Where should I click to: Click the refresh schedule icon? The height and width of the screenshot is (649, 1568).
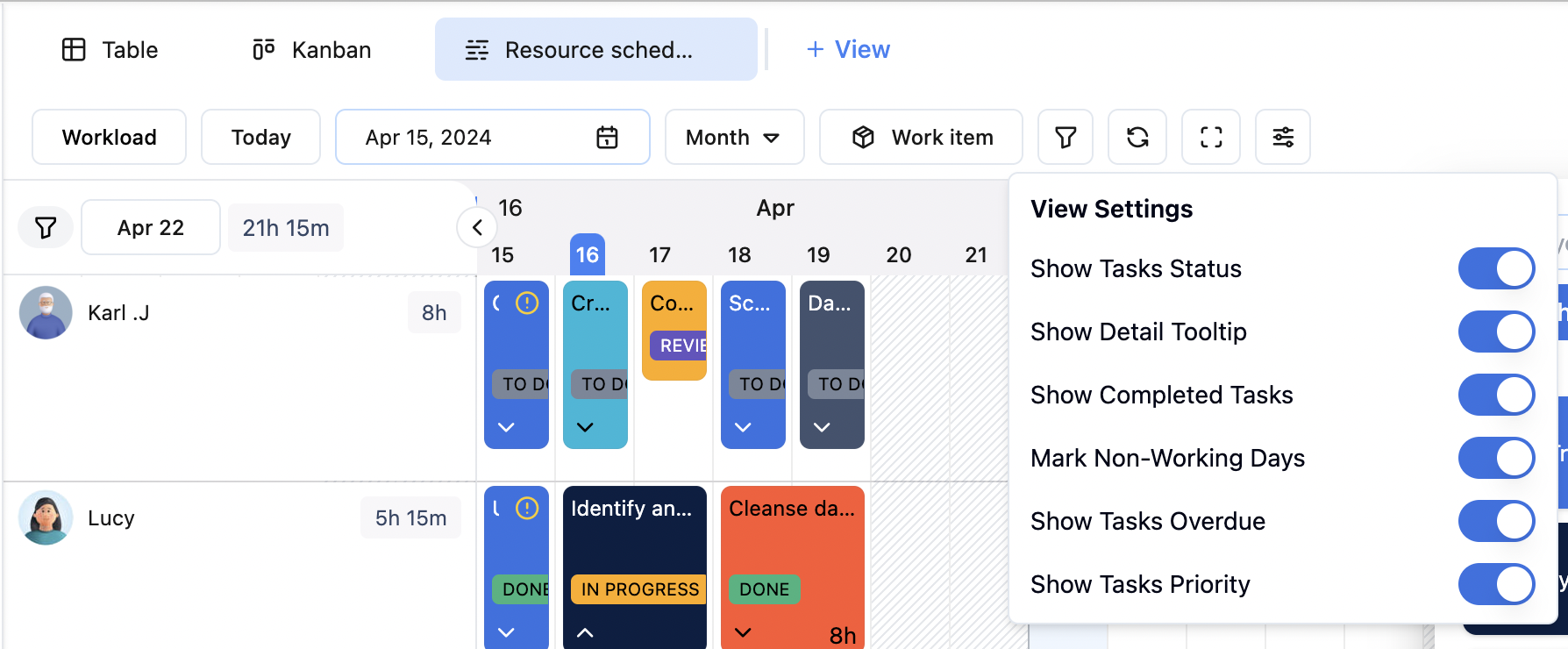(1137, 137)
